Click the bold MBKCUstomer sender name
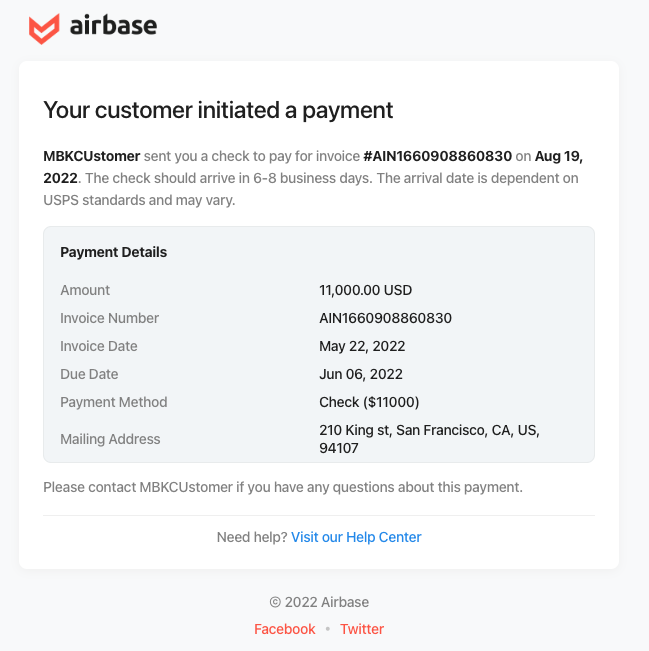 [92, 156]
